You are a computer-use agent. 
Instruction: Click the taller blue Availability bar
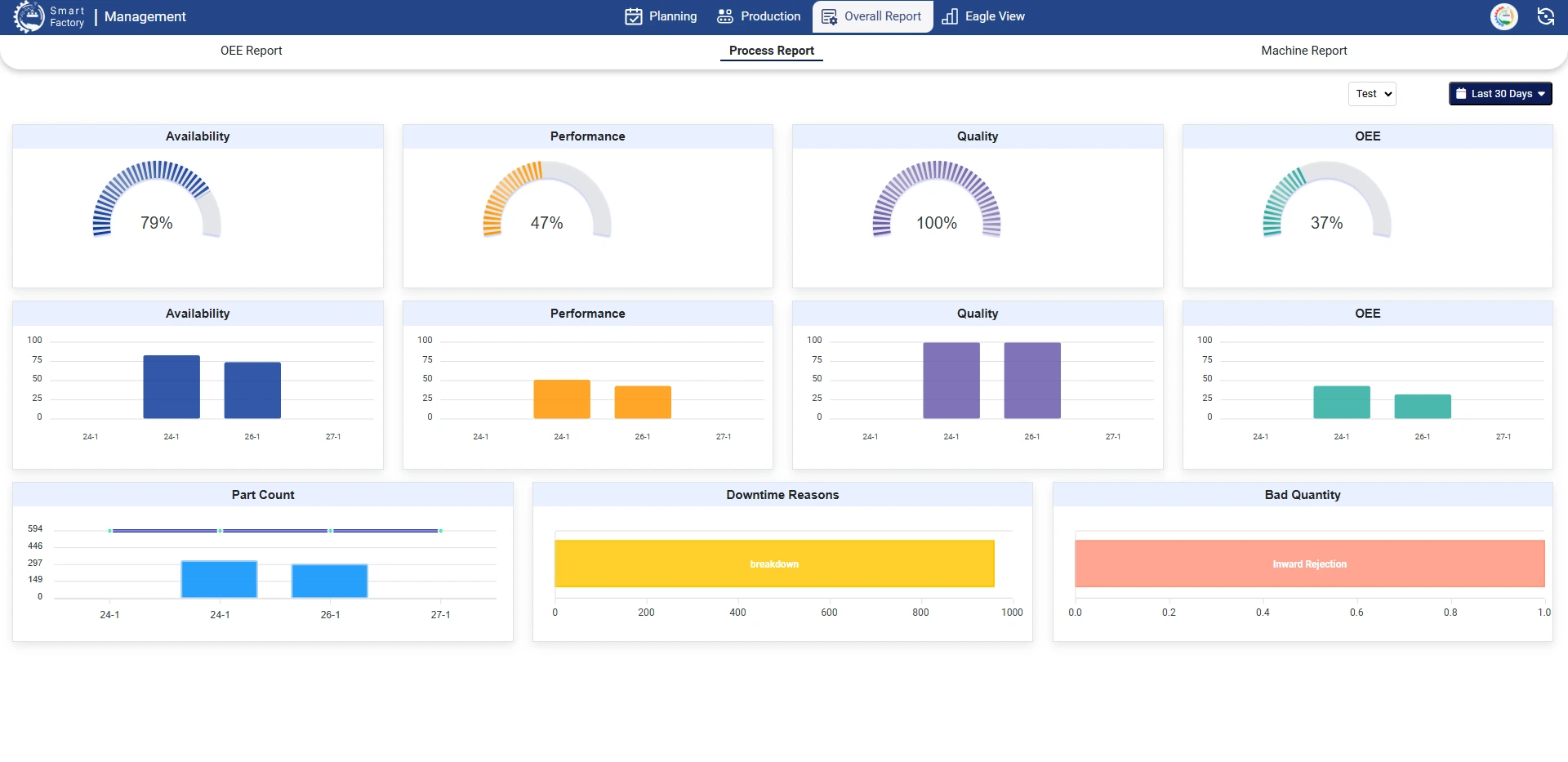tap(171, 387)
